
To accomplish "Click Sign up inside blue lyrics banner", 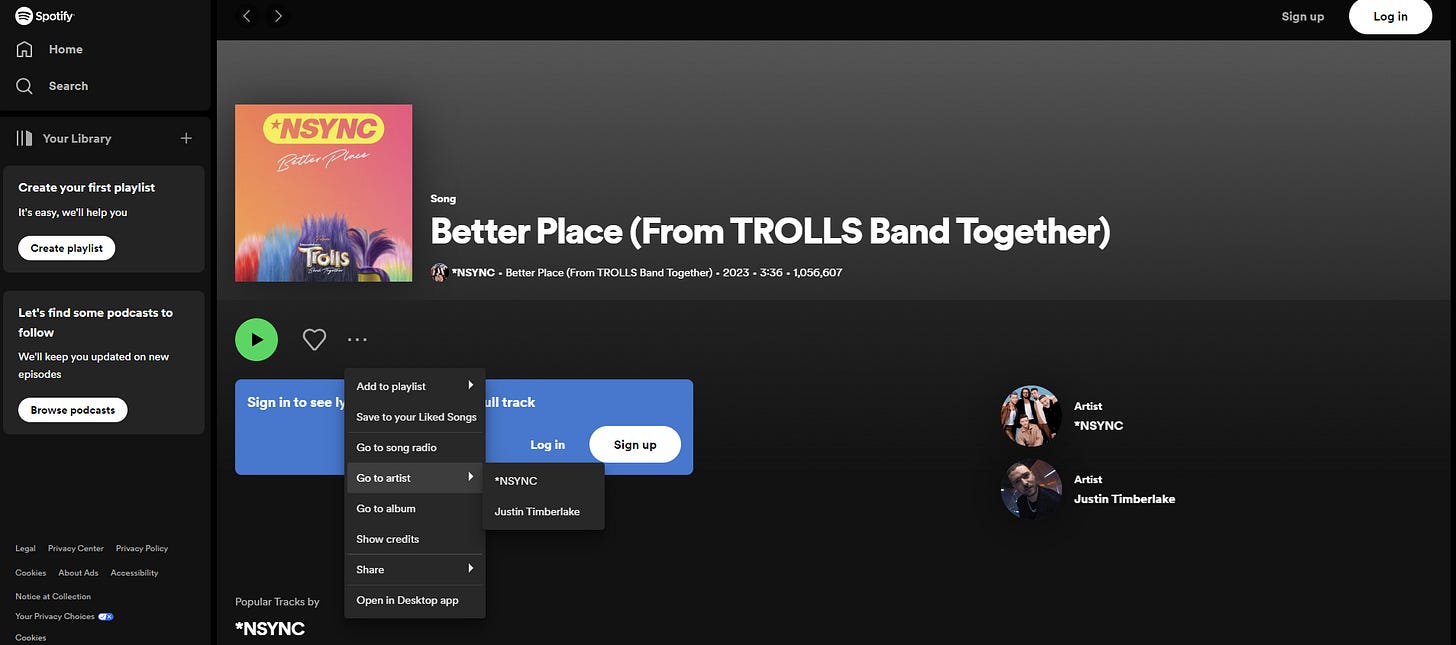I will point(635,445).
